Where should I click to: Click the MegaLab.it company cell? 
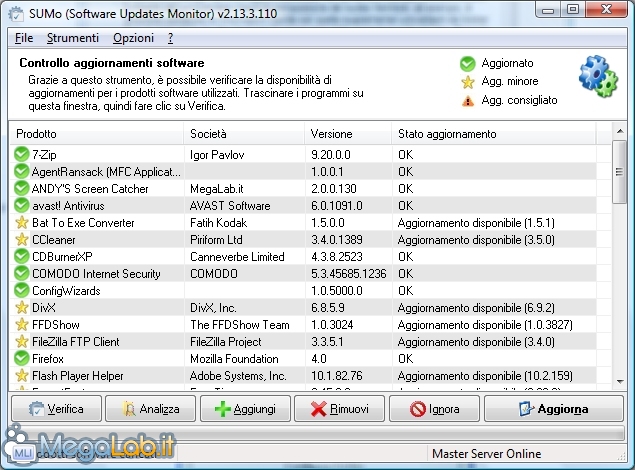point(217,189)
